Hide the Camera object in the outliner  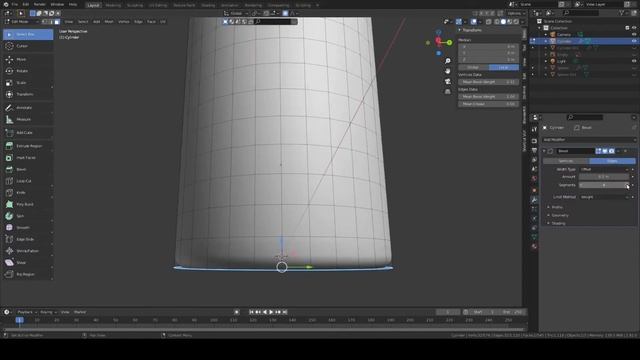(634, 35)
